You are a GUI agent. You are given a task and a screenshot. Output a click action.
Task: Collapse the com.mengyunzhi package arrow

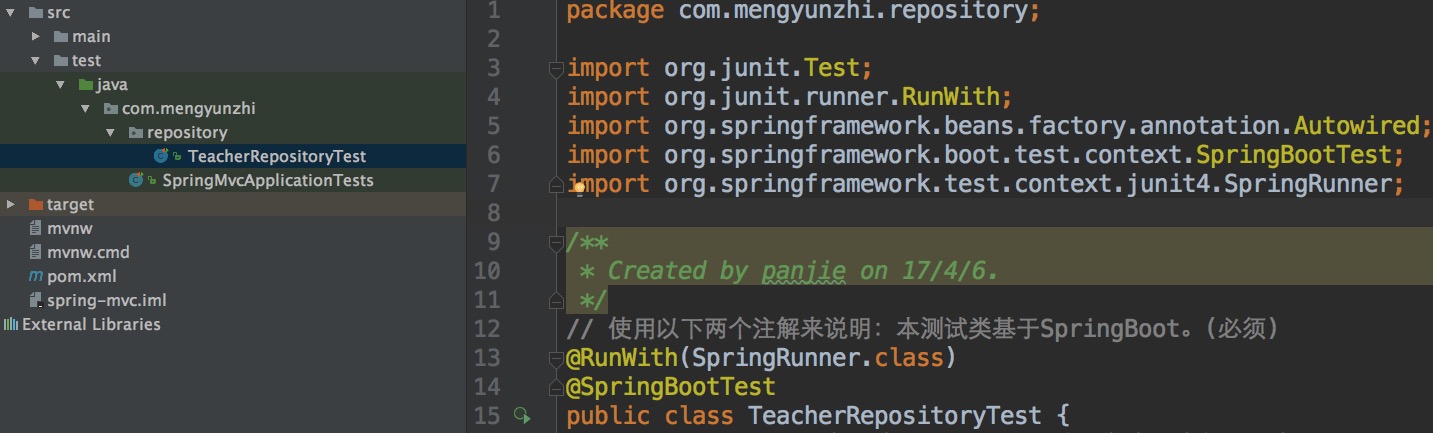(85, 109)
